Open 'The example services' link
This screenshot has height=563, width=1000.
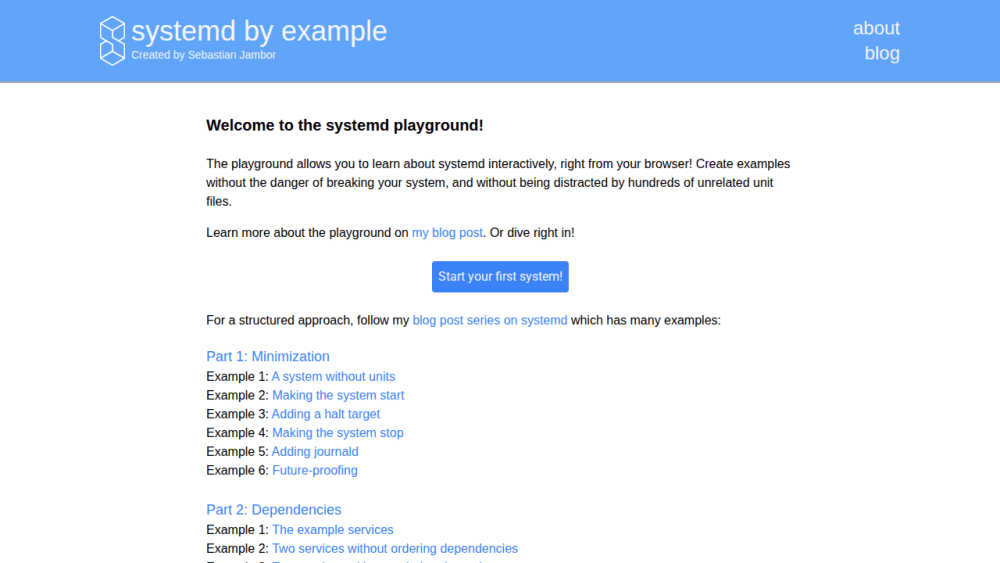(x=333, y=530)
